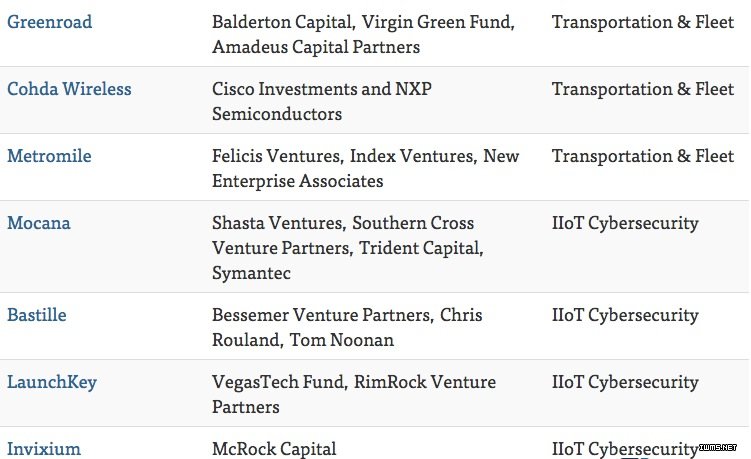The width and height of the screenshot is (751, 459).
Task: Click the IWMS.NET watermark
Action: (717, 448)
